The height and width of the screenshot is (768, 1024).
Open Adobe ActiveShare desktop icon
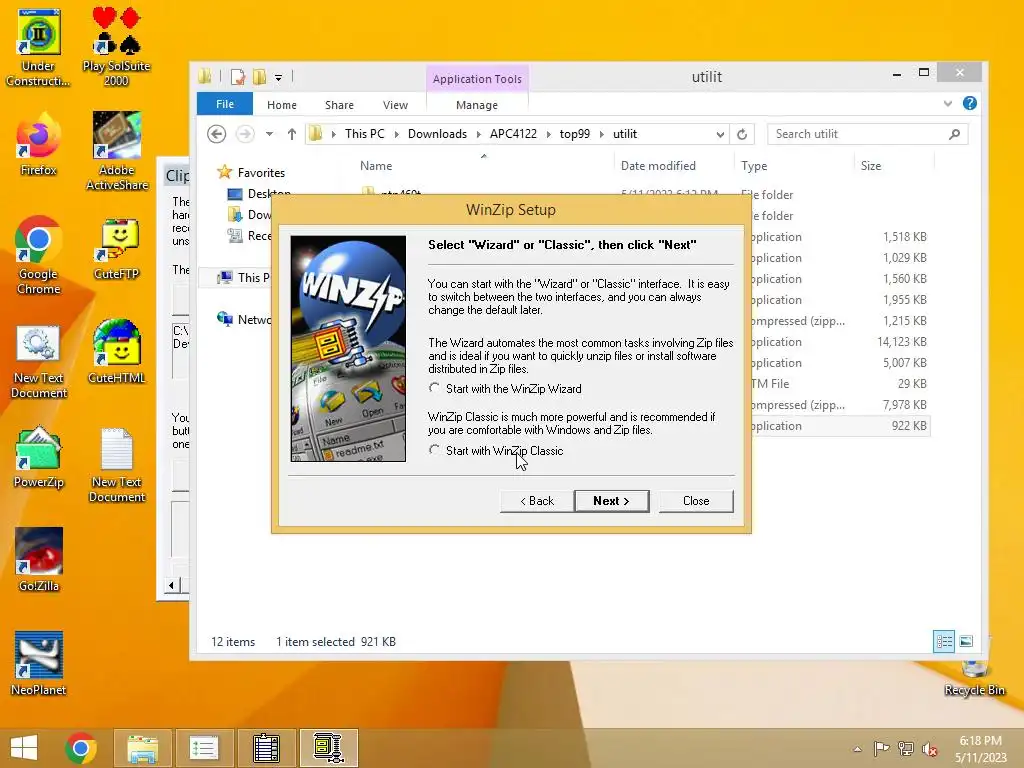[x=117, y=152]
